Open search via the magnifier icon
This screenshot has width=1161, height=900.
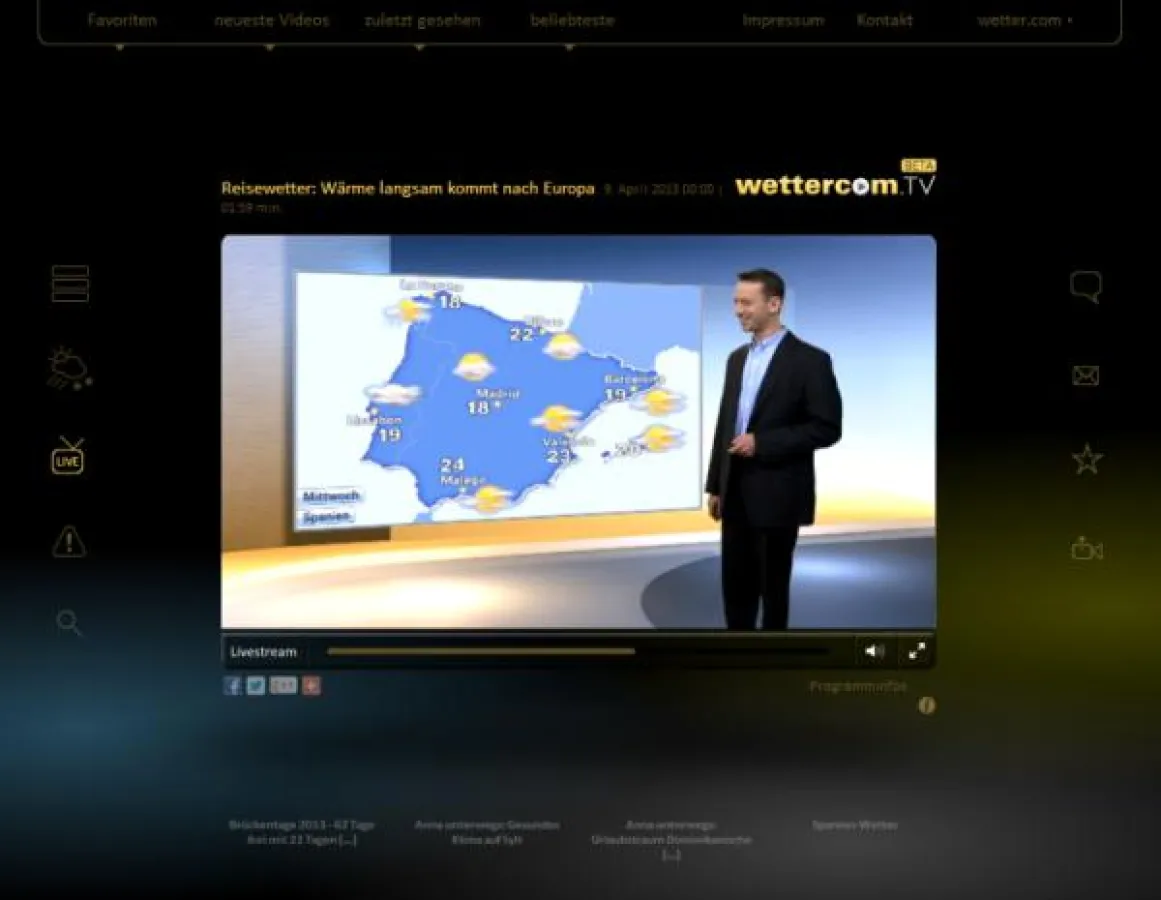click(68, 623)
